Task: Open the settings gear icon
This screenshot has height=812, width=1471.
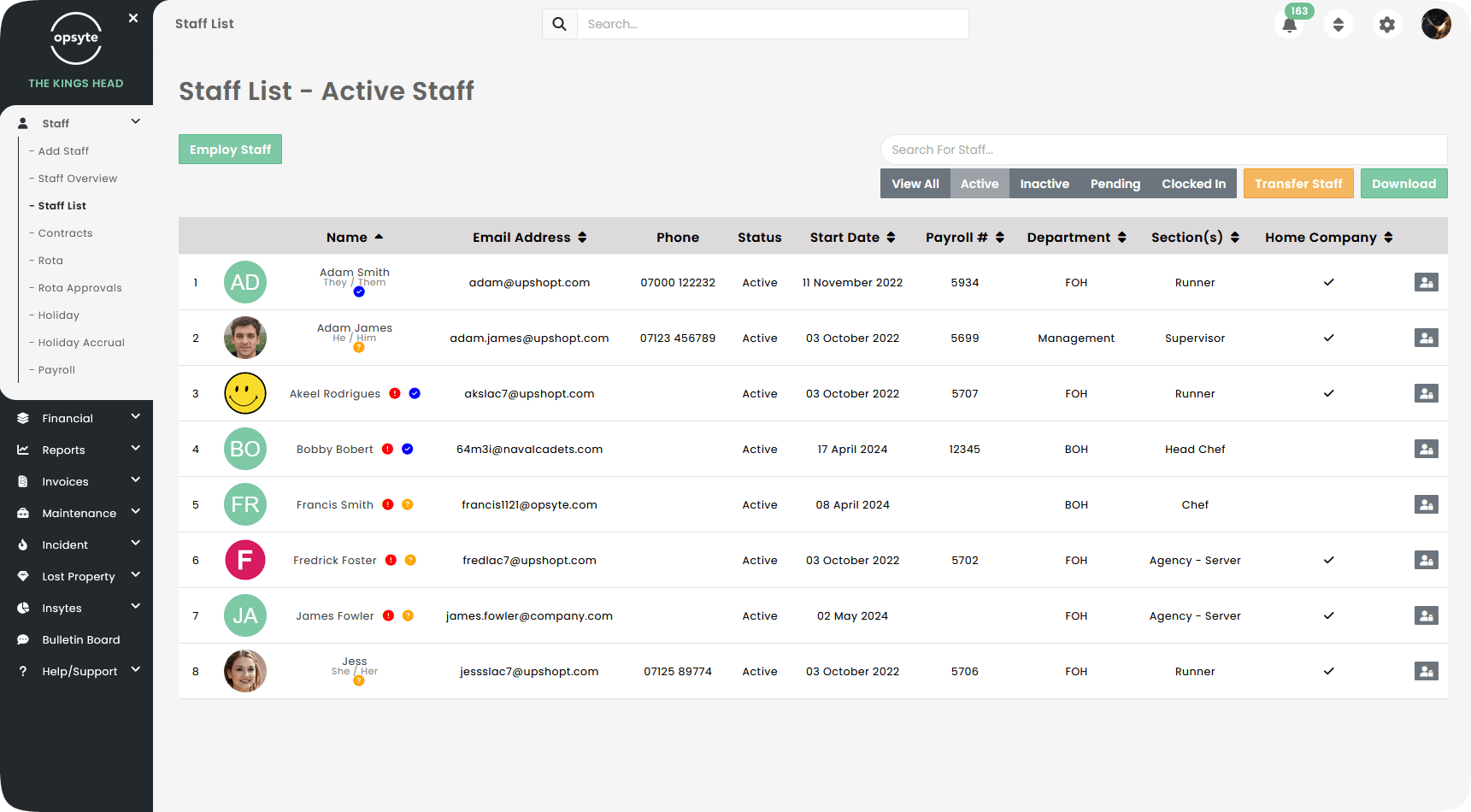Action: click(x=1387, y=24)
